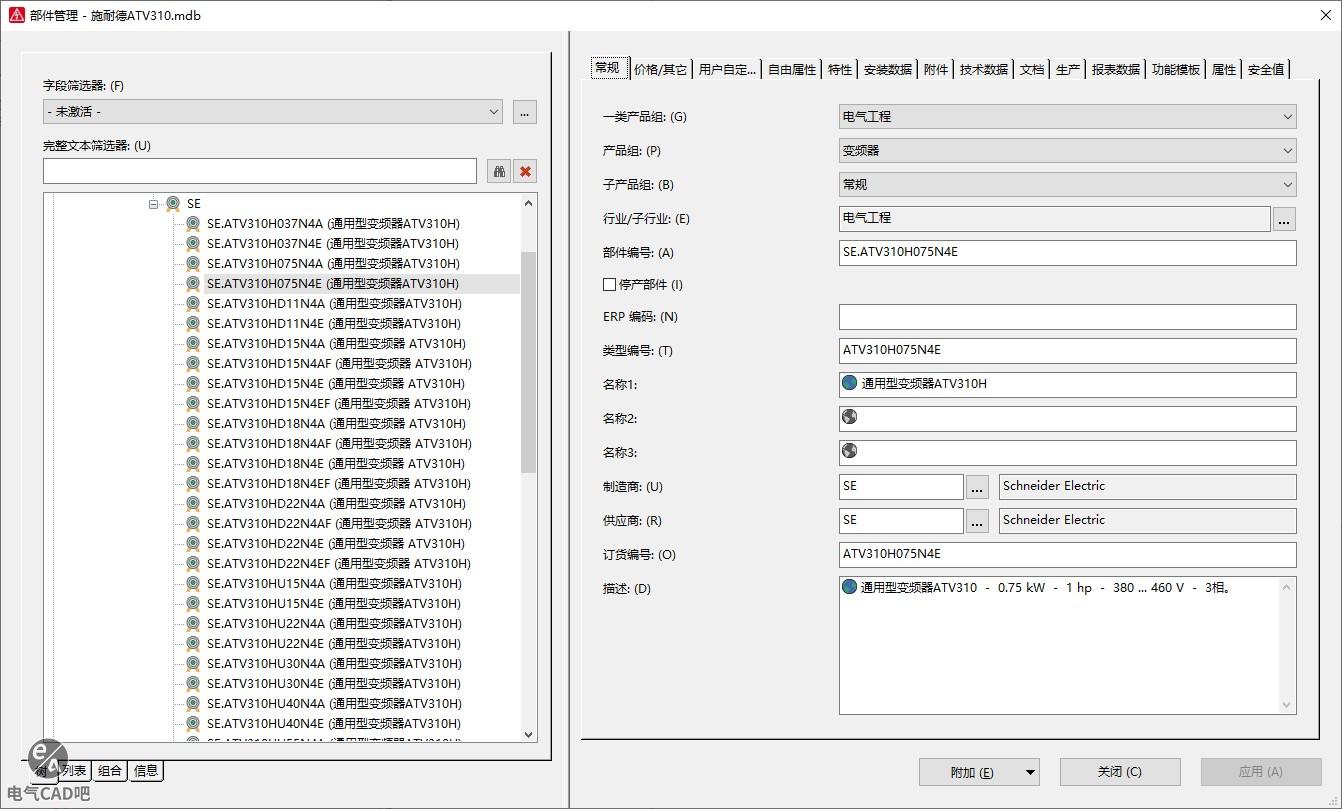Click the binoculars search icon

499,171
